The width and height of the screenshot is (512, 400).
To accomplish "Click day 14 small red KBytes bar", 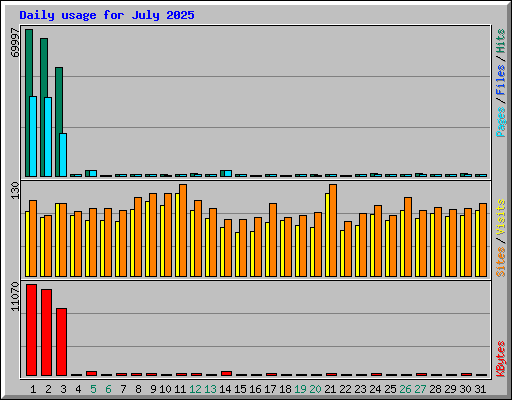I will point(226,373).
